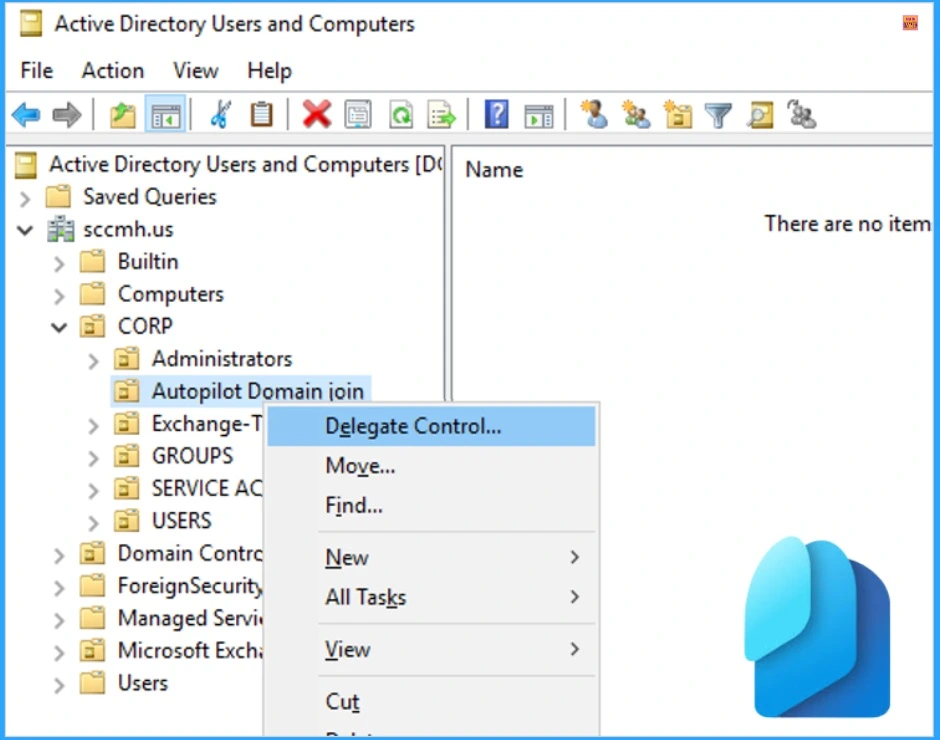Choose Find from the context menu
The width and height of the screenshot is (940, 740).
[x=431, y=505]
